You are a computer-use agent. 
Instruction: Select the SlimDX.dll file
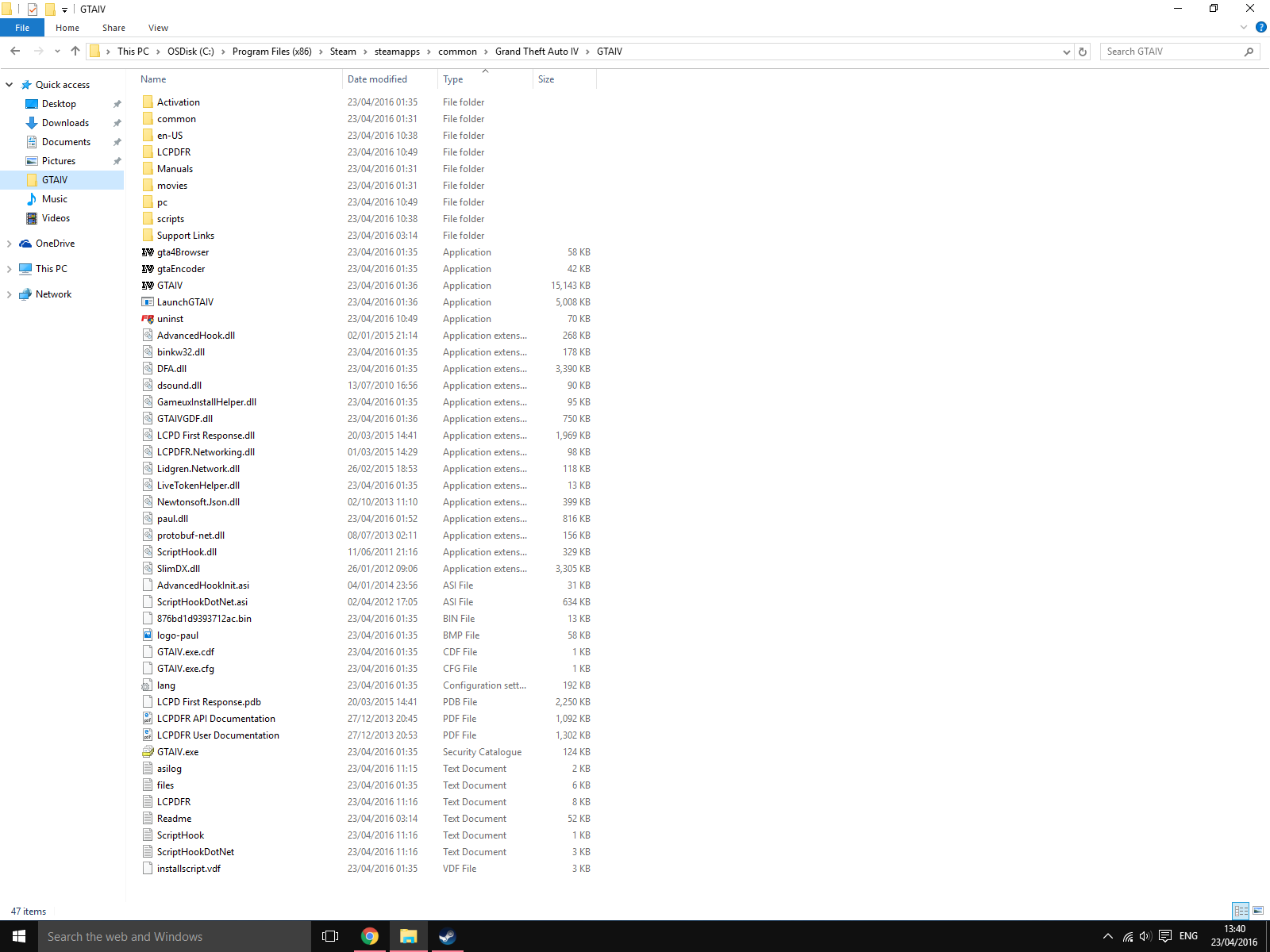pyautogui.click(x=179, y=569)
